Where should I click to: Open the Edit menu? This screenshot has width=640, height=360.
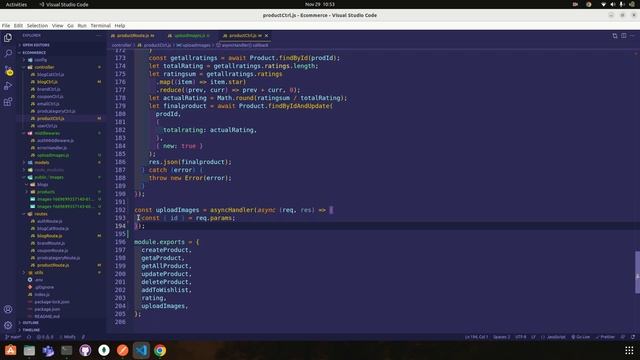tap(18, 25)
